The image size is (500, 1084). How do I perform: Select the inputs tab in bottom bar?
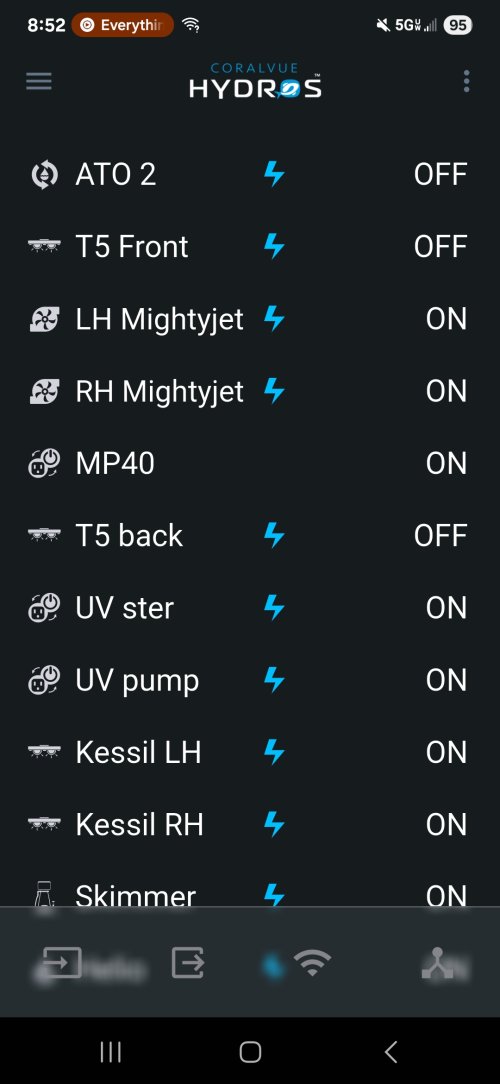click(62, 962)
